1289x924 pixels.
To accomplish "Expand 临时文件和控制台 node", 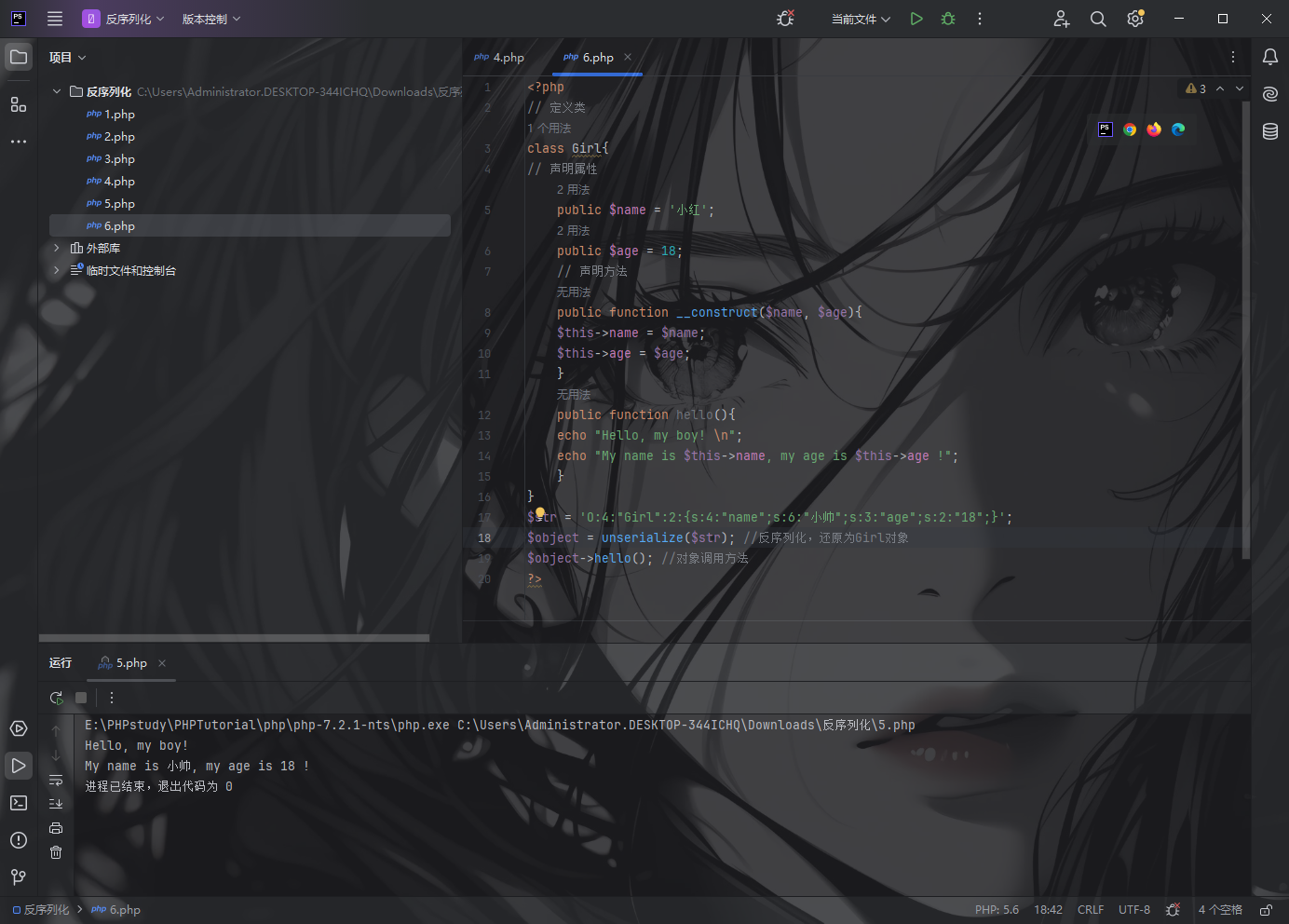I will [x=57, y=270].
